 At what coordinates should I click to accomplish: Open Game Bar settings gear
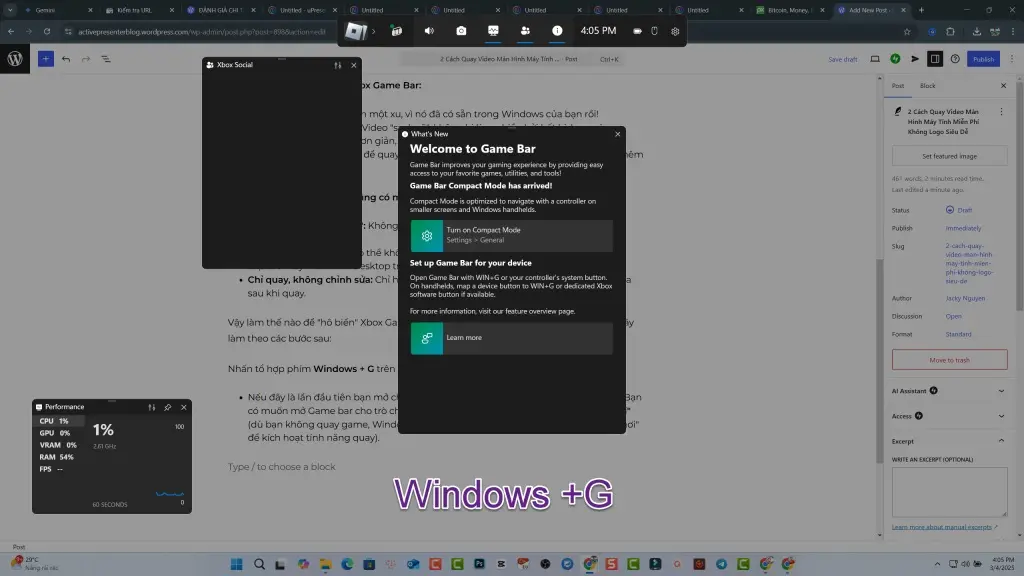tap(675, 31)
